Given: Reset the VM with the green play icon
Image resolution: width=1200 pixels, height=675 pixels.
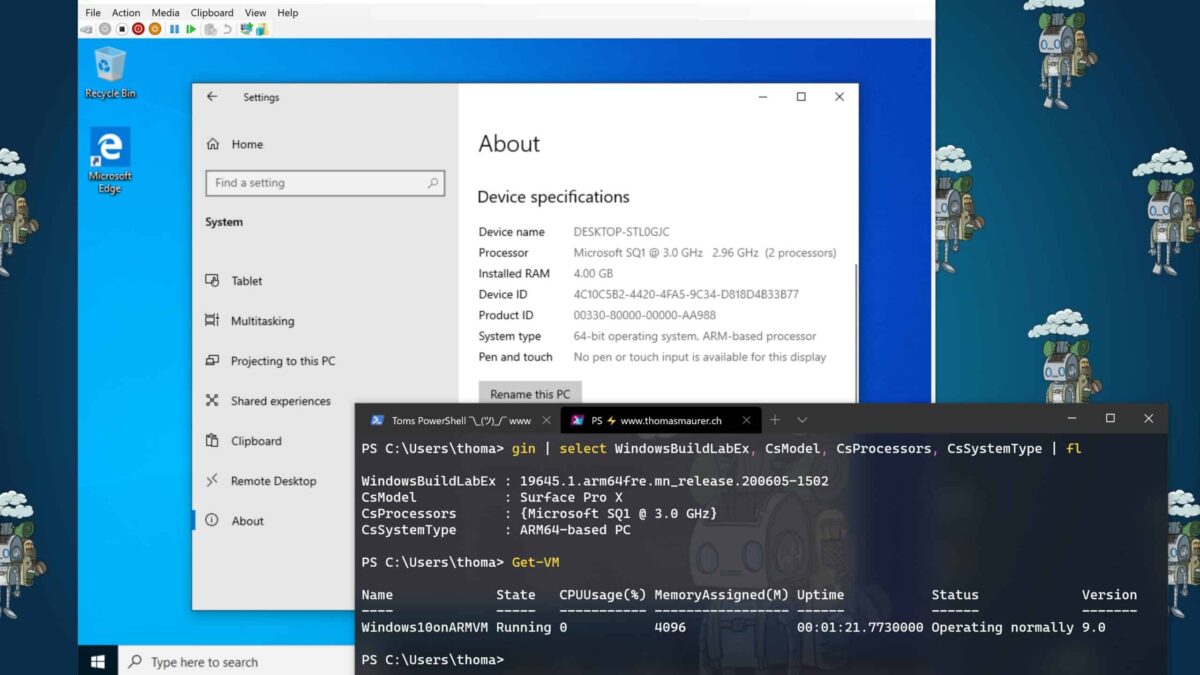Looking at the screenshot, I should pos(191,29).
